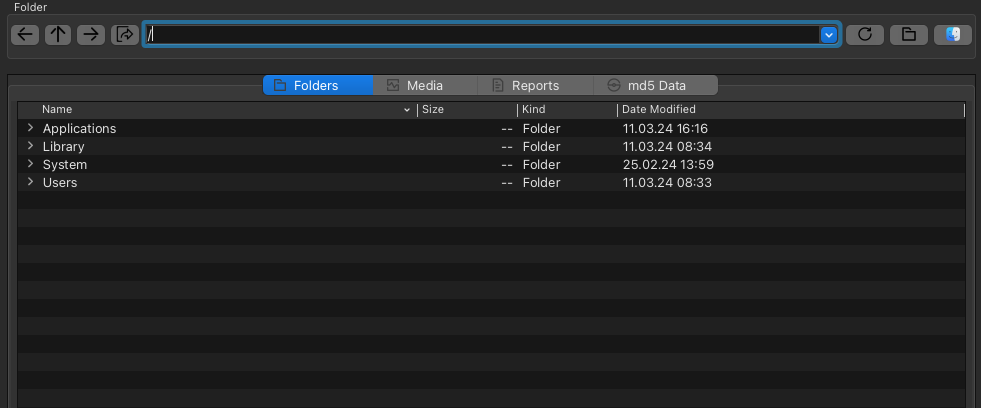Click the share/export arrow icon
This screenshot has width=981, height=408.
pyautogui.click(x=125, y=34)
